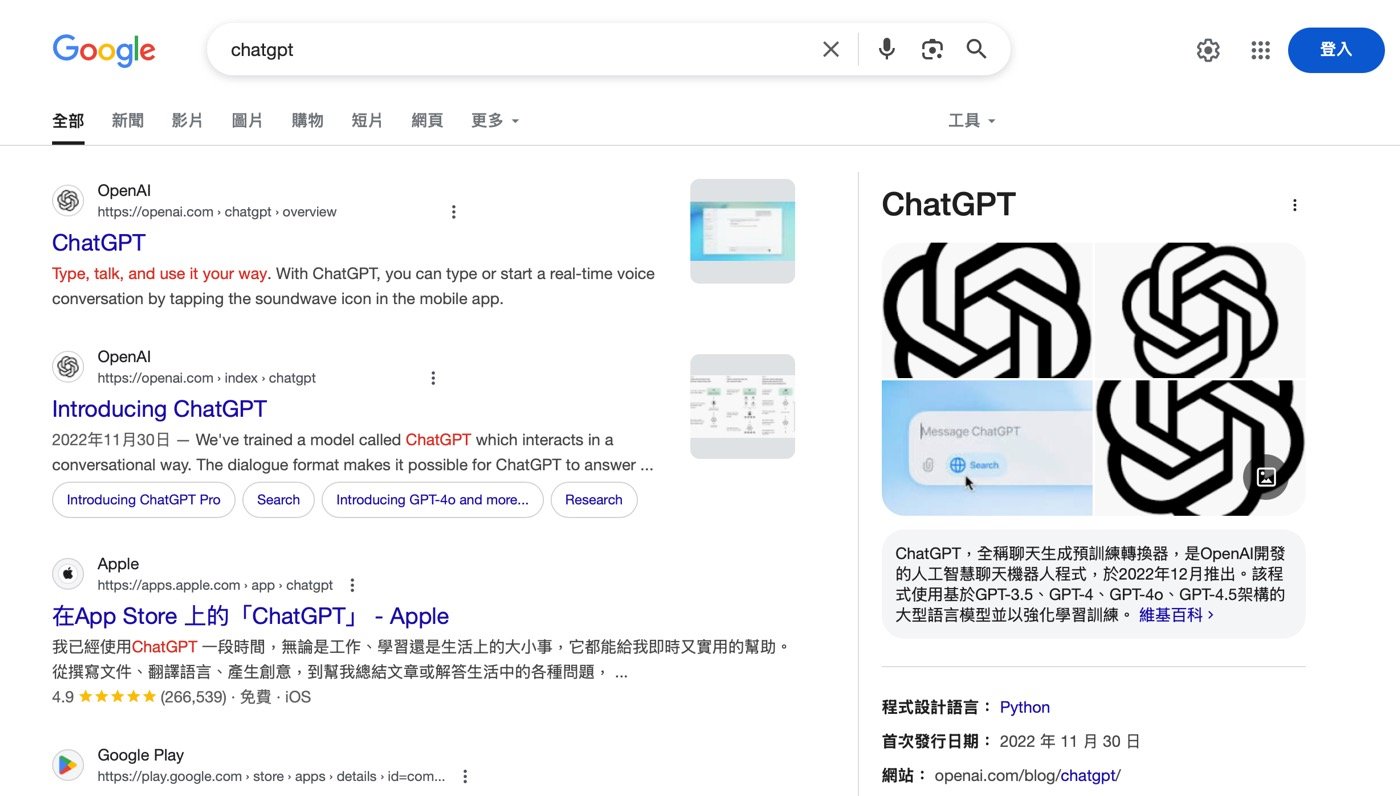Expand the 更多 dropdown
This screenshot has width=1400, height=796.
(x=495, y=121)
